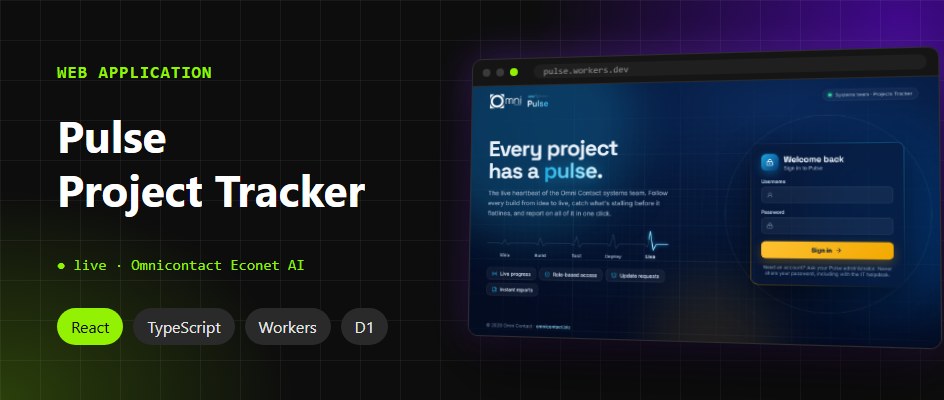Select the Deploy stage on the pulse line
This screenshot has height=400, width=944.
click(613, 257)
